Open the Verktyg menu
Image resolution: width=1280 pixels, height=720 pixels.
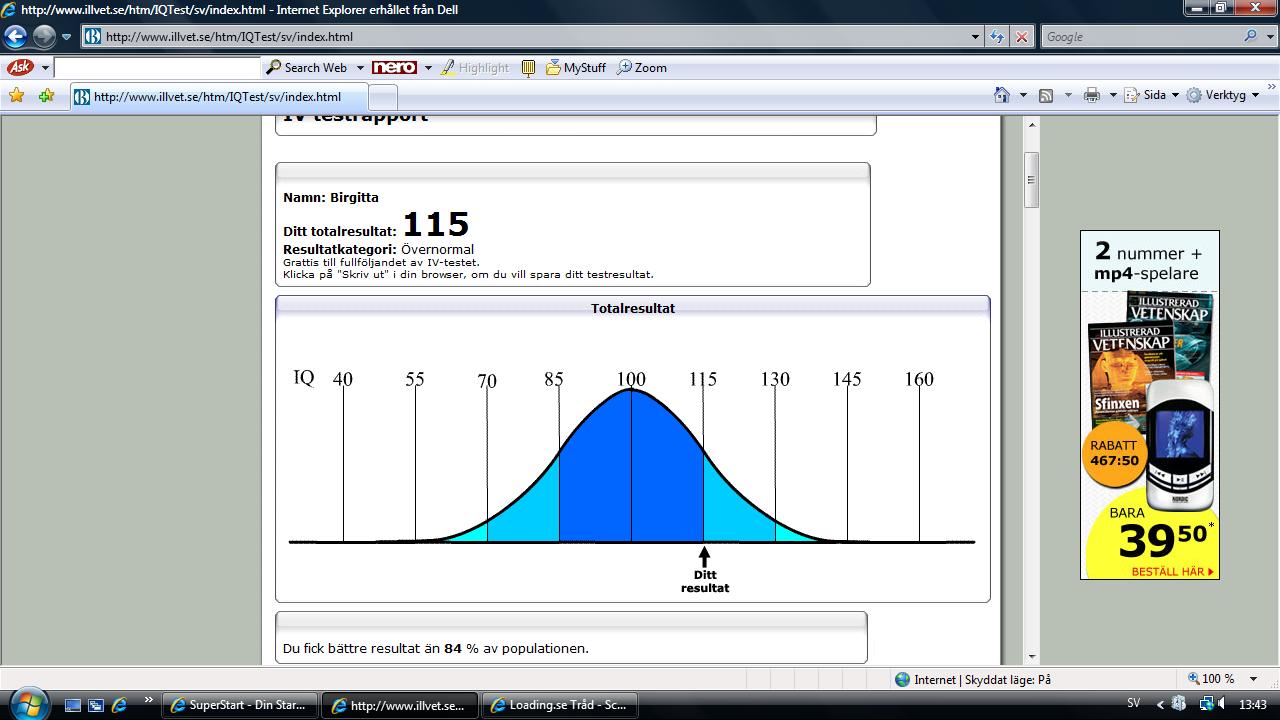click(x=1224, y=96)
